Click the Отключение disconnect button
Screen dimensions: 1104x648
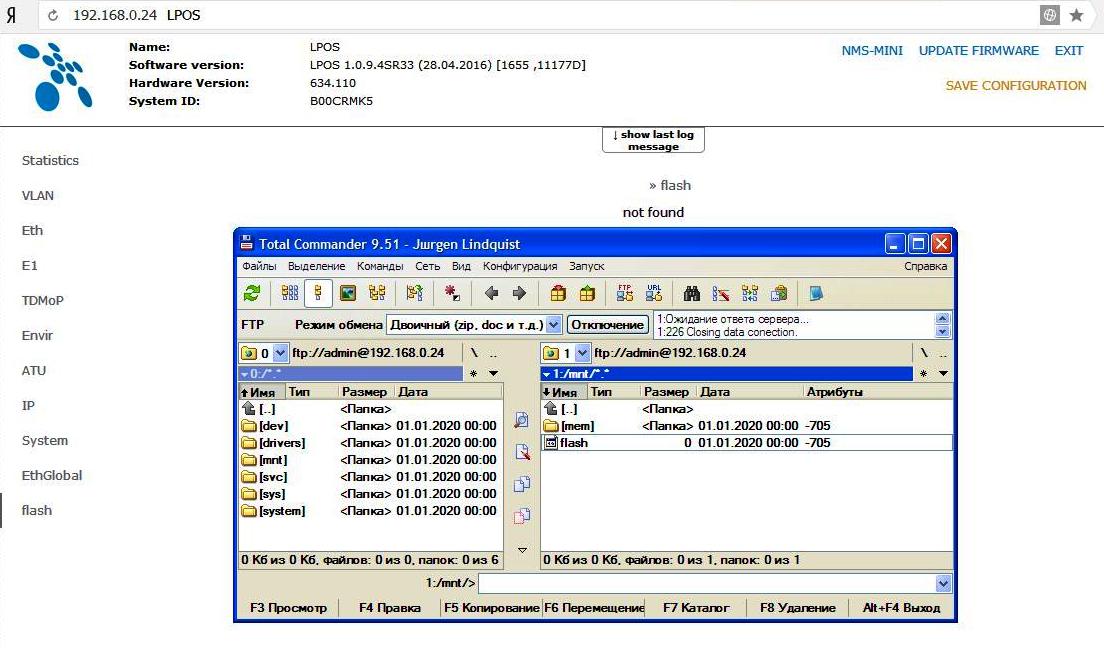607,325
